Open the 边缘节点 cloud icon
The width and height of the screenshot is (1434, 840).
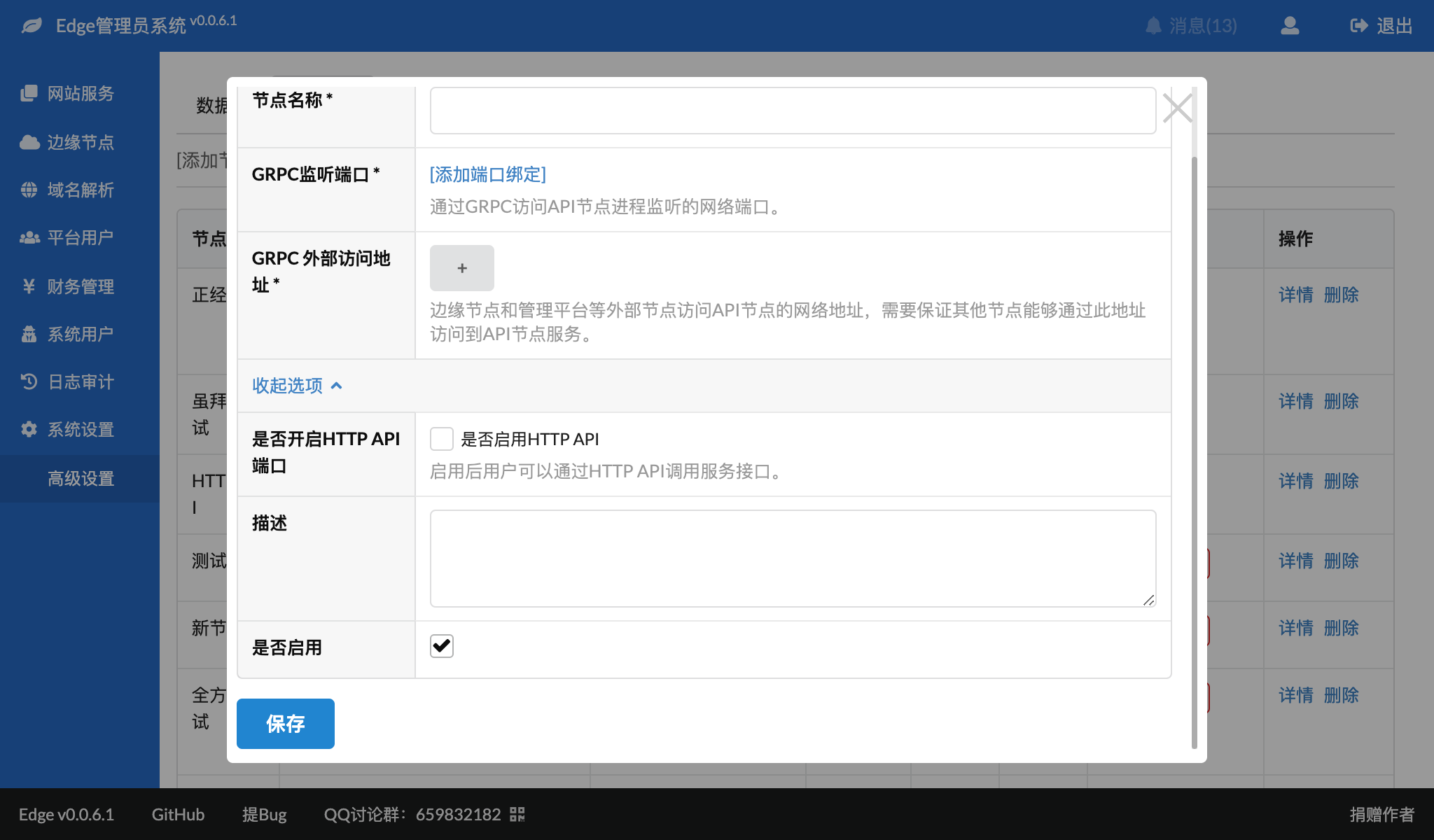(29, 142)
